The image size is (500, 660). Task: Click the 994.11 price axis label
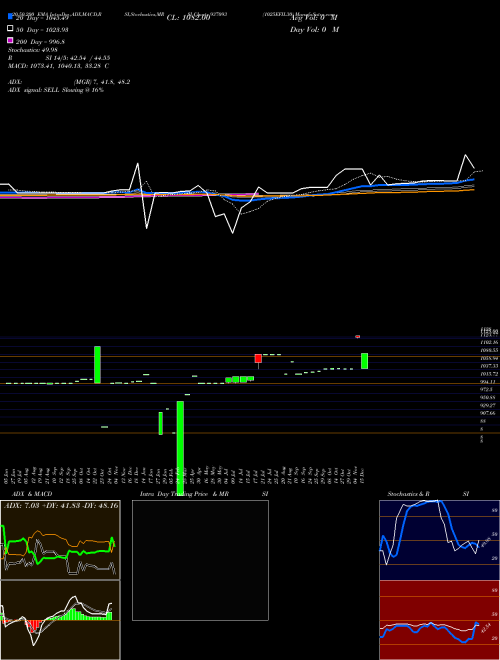click(489, 382)
